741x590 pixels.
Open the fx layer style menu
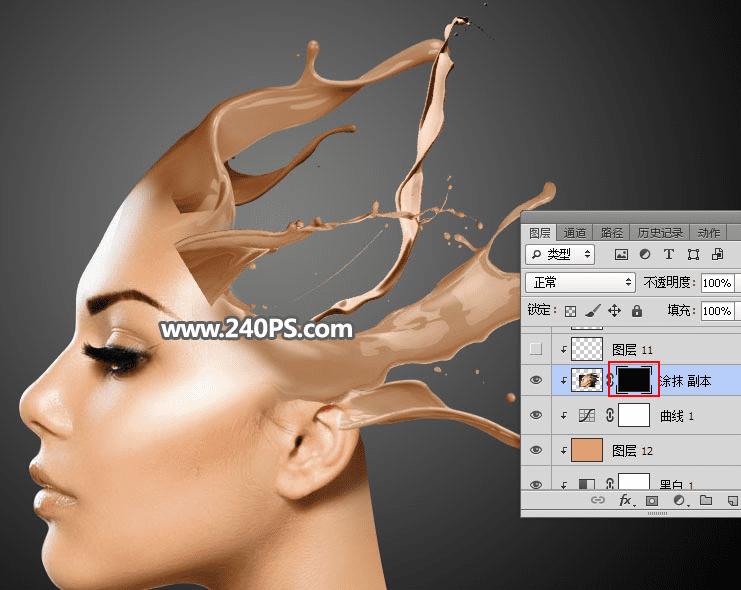click(626, 500)
